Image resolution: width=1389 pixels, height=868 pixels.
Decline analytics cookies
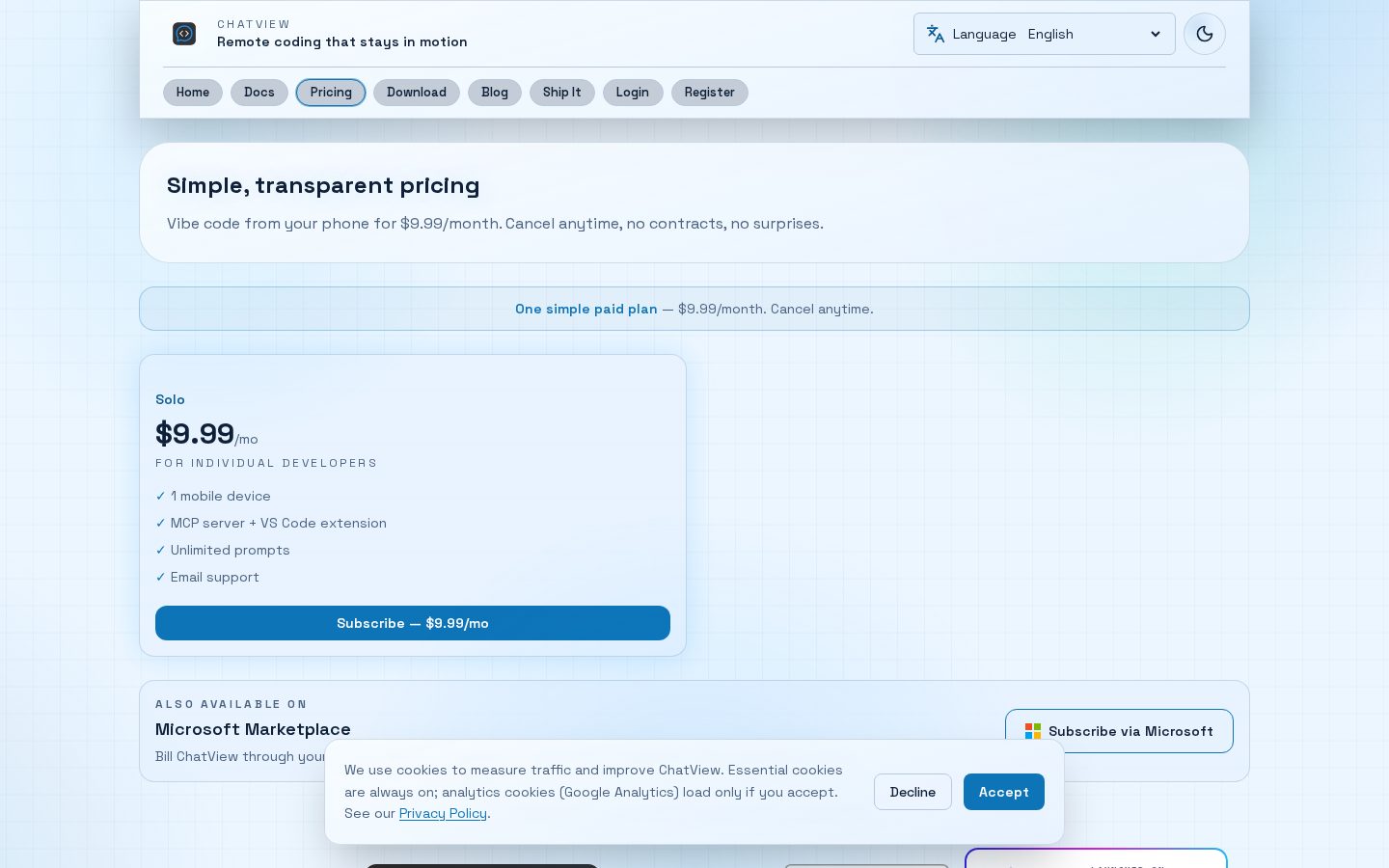[912, 792]
